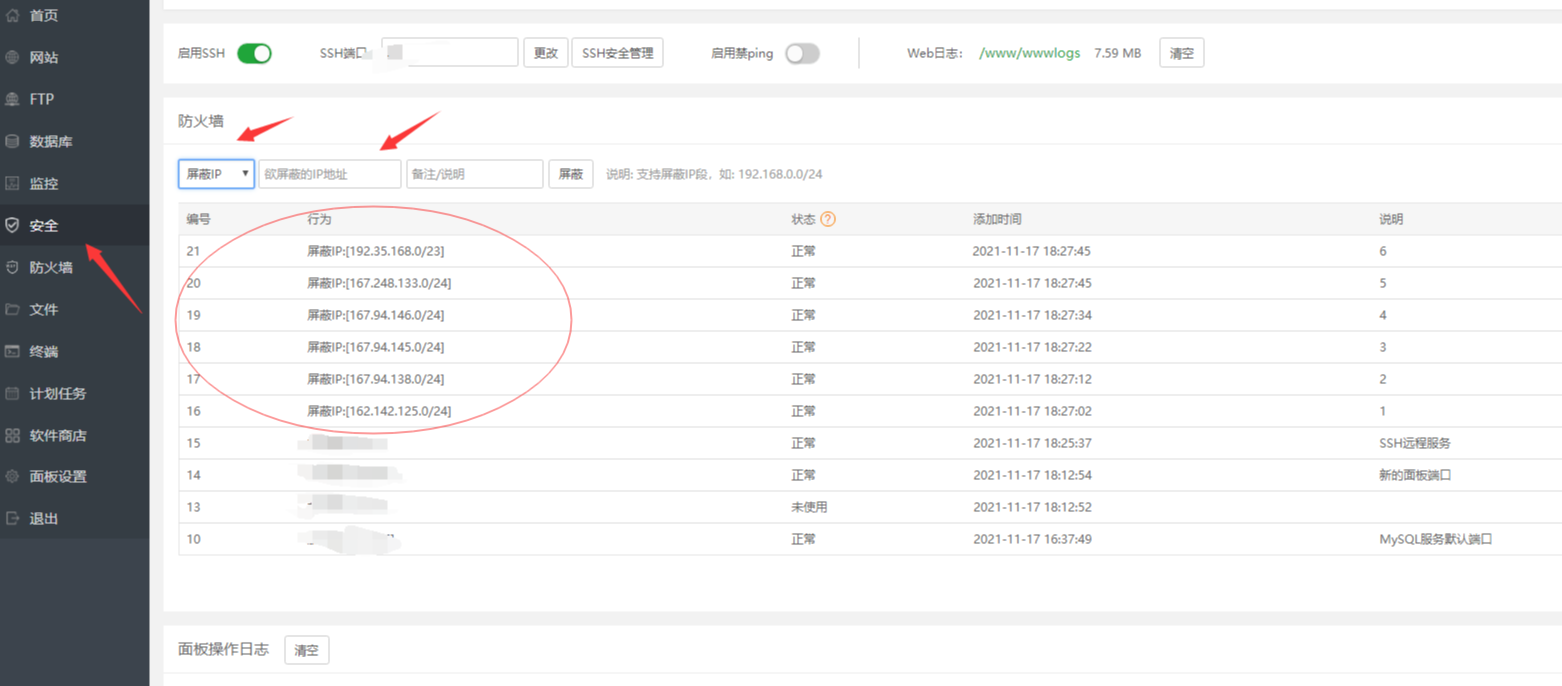The image size is (1562, 686).
Task: Click the 7.59 MB log size text
Action: coord(1117,53)
